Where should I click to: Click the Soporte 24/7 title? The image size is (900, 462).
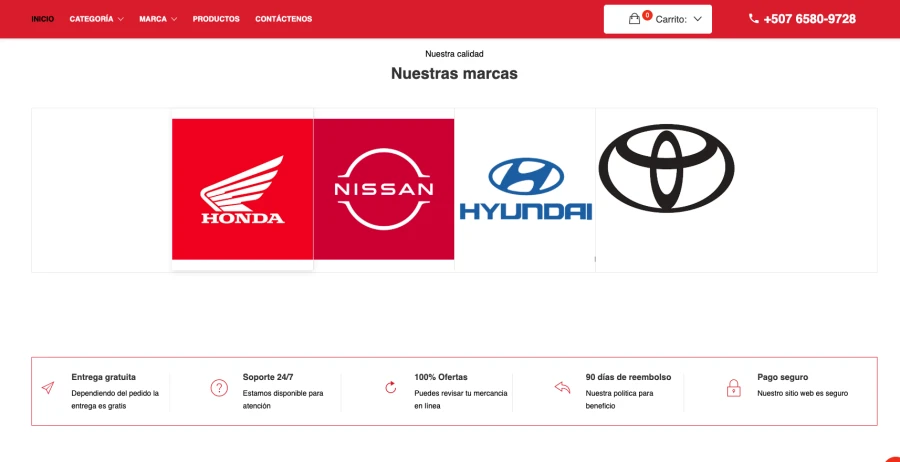click(268, 377)
